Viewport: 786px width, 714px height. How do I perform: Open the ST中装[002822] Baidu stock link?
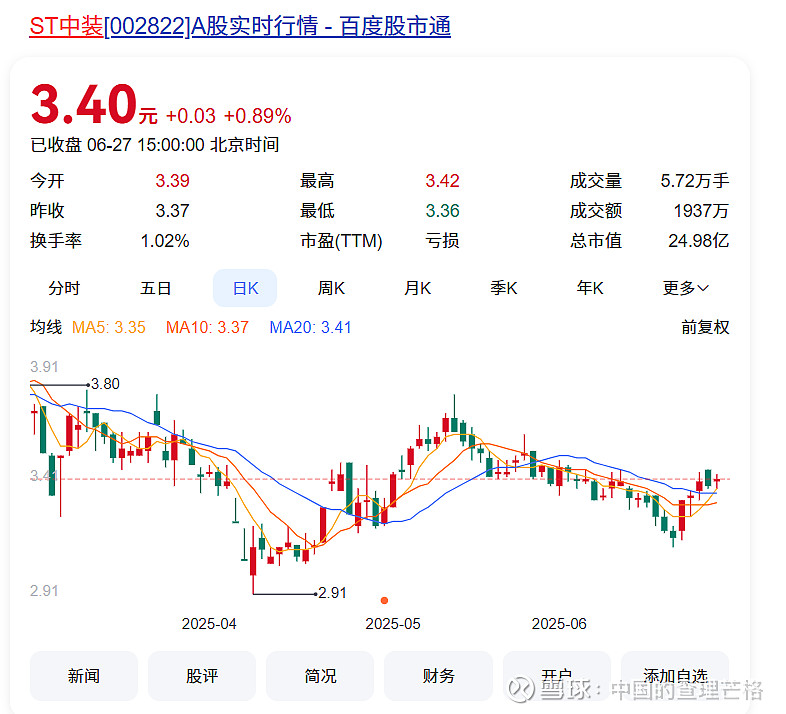240,26
